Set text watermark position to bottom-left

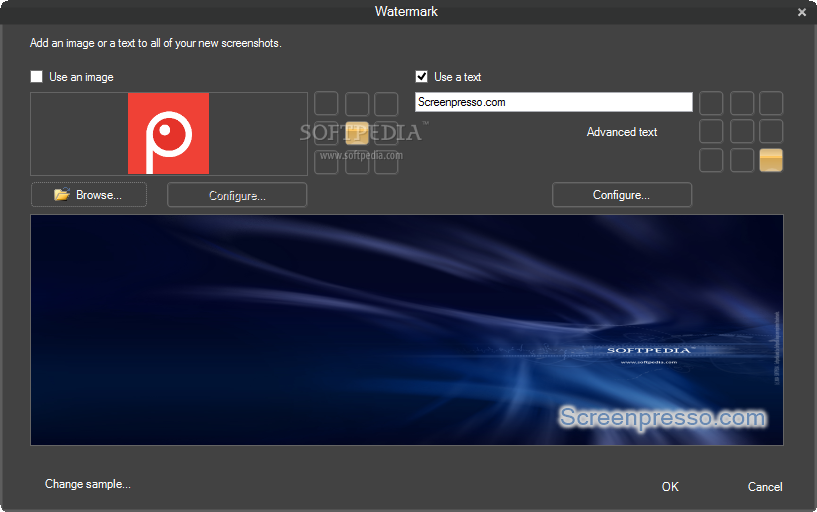(711, 160)
